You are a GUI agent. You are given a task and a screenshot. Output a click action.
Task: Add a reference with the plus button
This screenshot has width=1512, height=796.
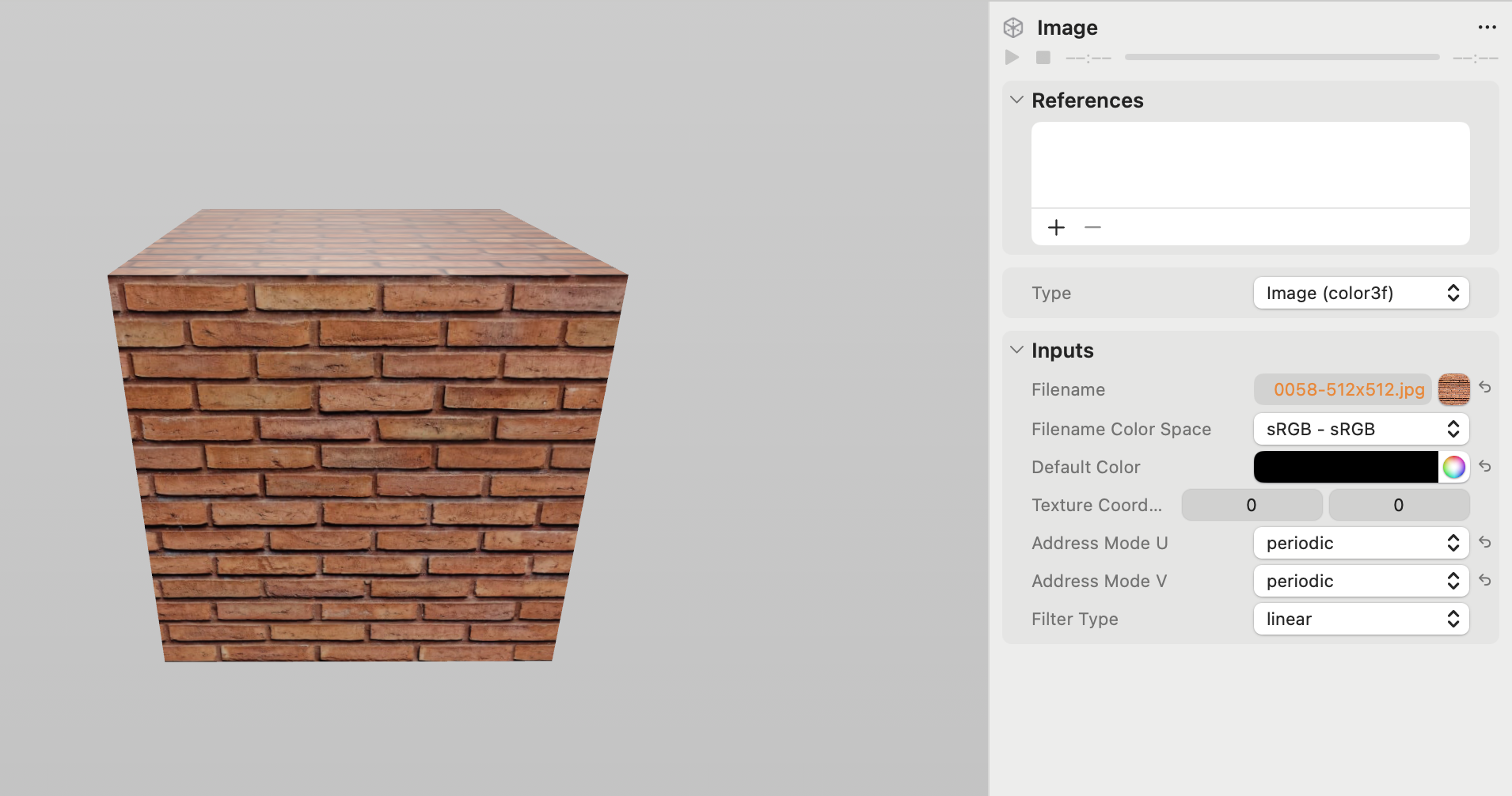pos(1055,227)
